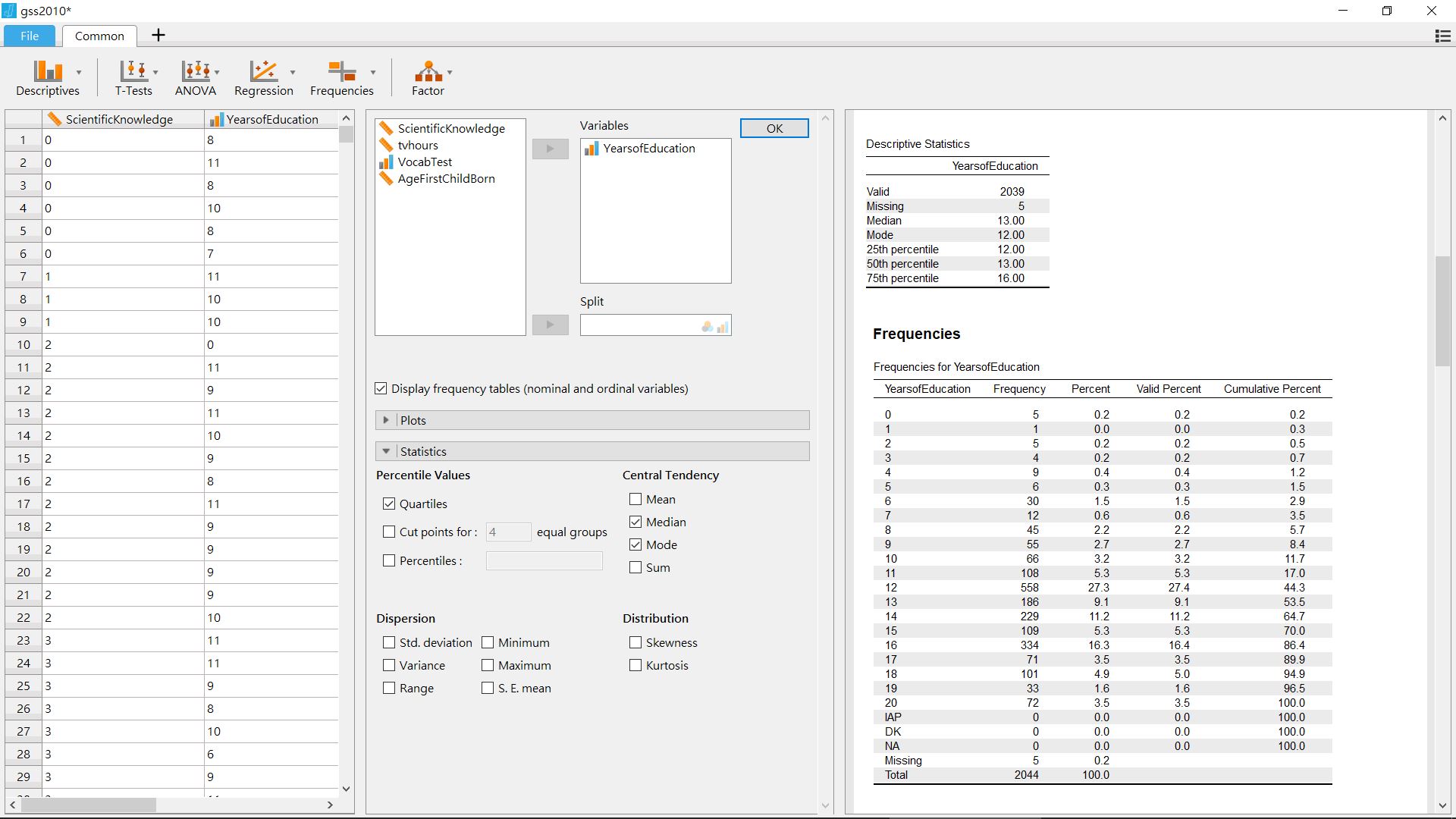Click data grid vertical scrollbar down arrow
The image size is (1456, 819).
click(x=347, y=789)
